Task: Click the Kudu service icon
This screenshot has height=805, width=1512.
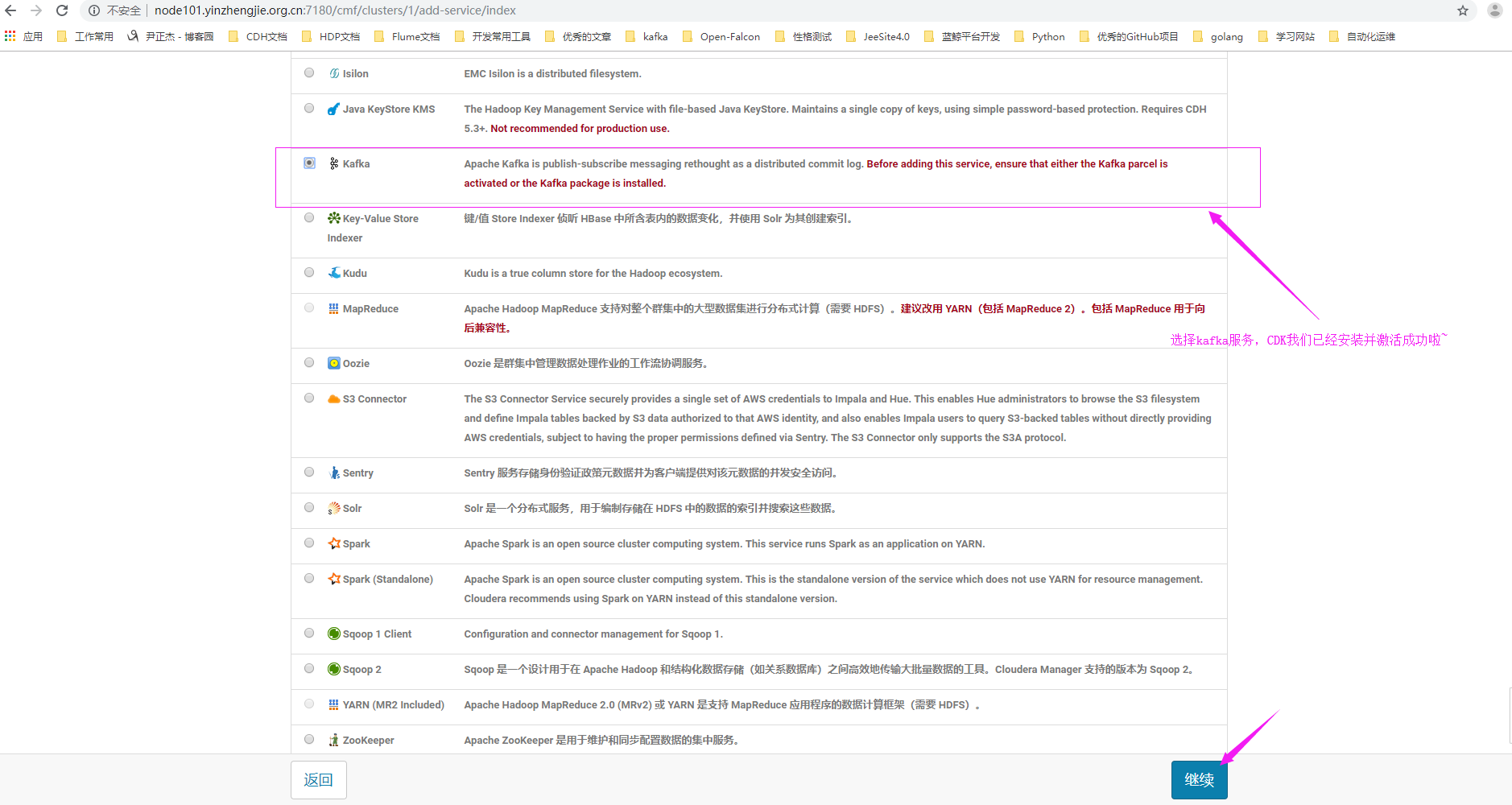Action: [334, 273]
